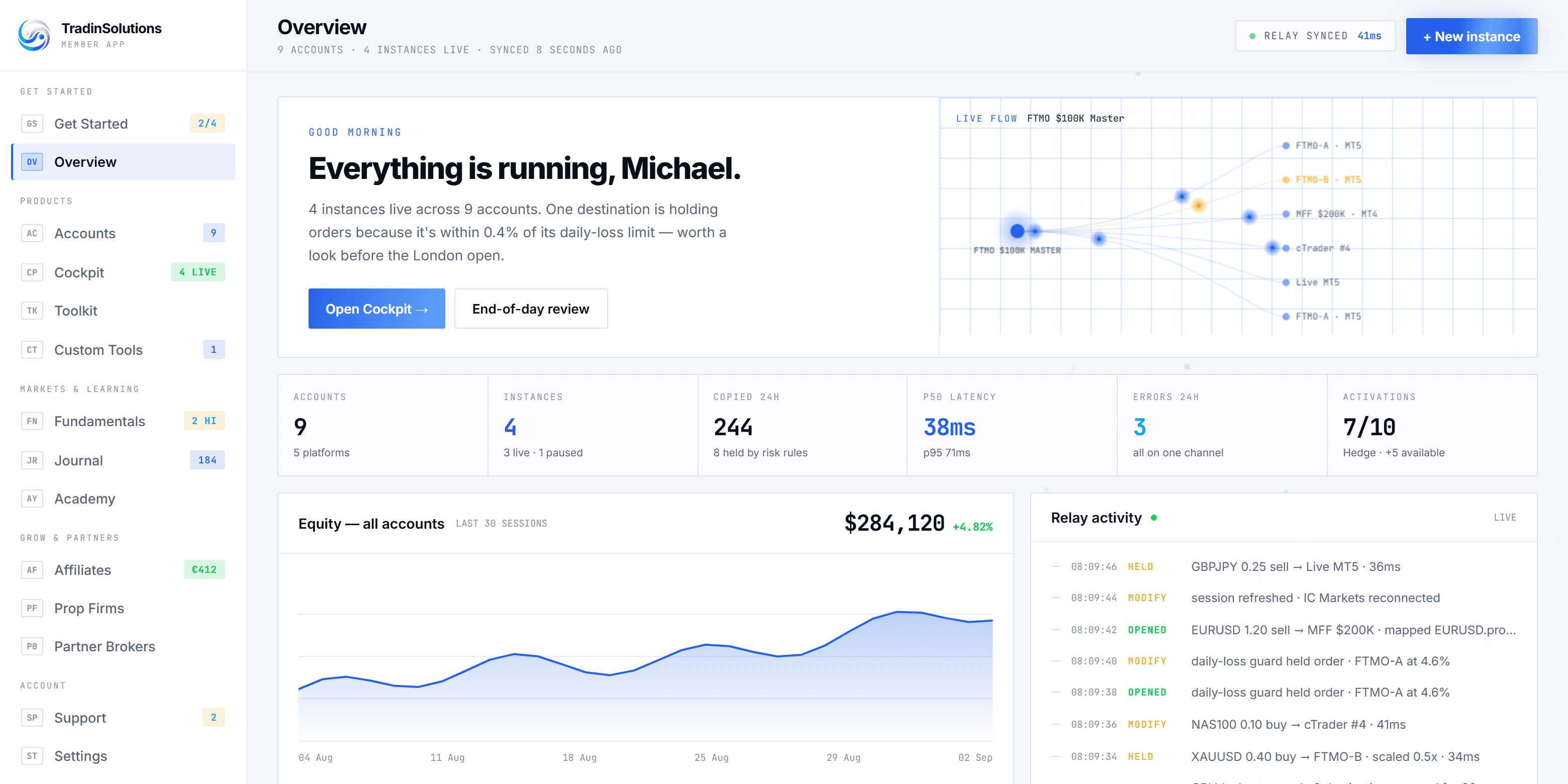Click the cTrader #4 destination node
This screenshot has height=784, width=1568.
point(1286,248)
